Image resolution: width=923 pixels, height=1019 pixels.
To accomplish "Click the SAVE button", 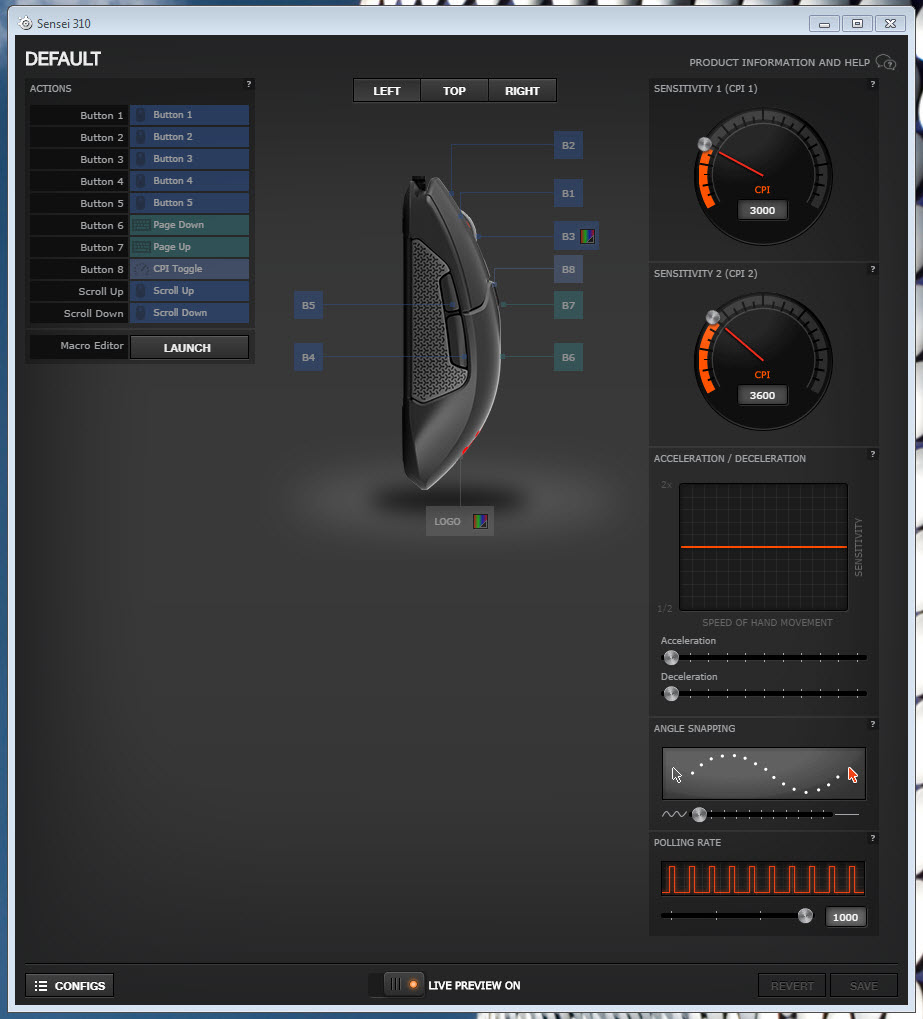I will 864,985.
